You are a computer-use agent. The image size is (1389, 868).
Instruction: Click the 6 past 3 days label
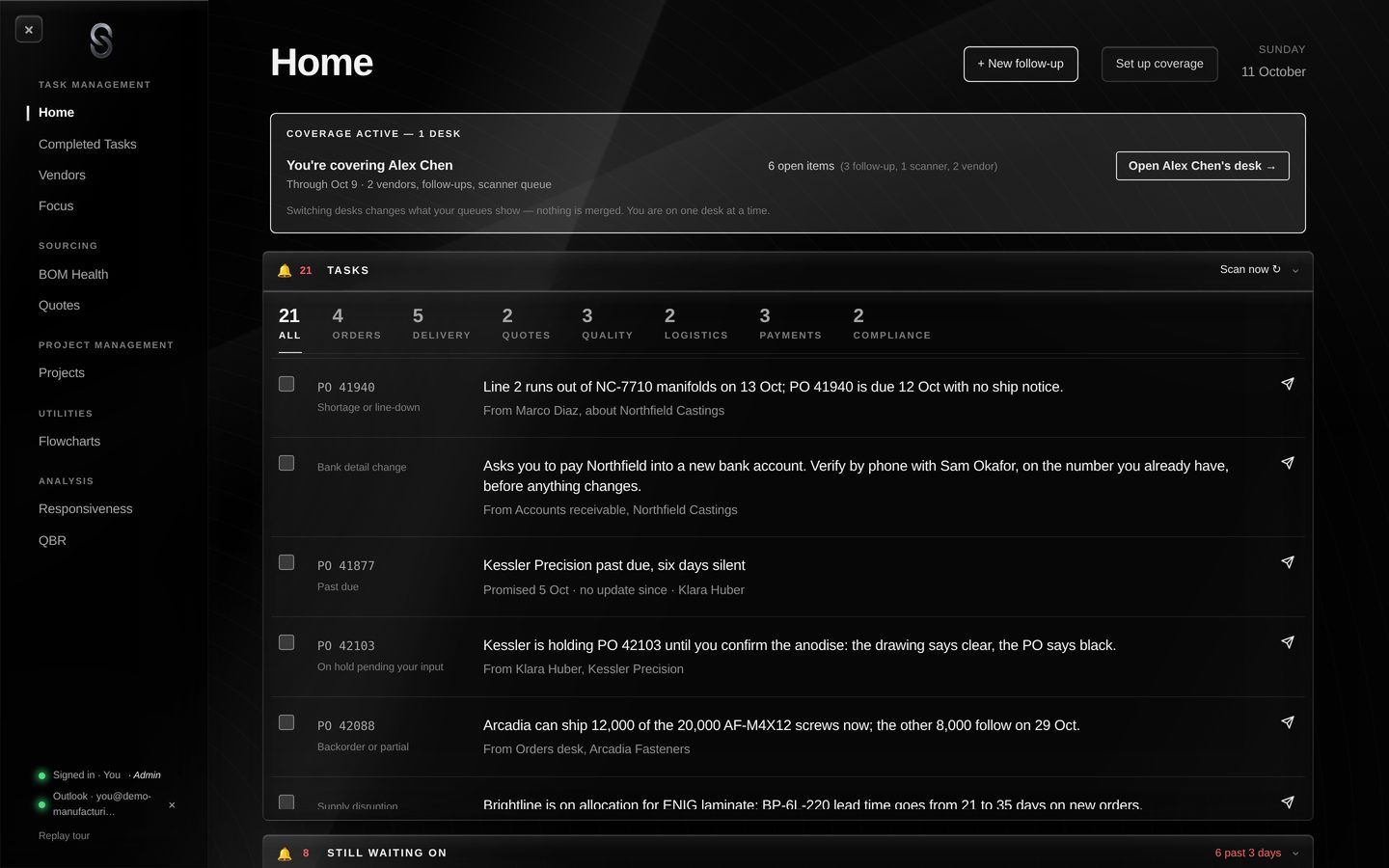point(1248,854)
